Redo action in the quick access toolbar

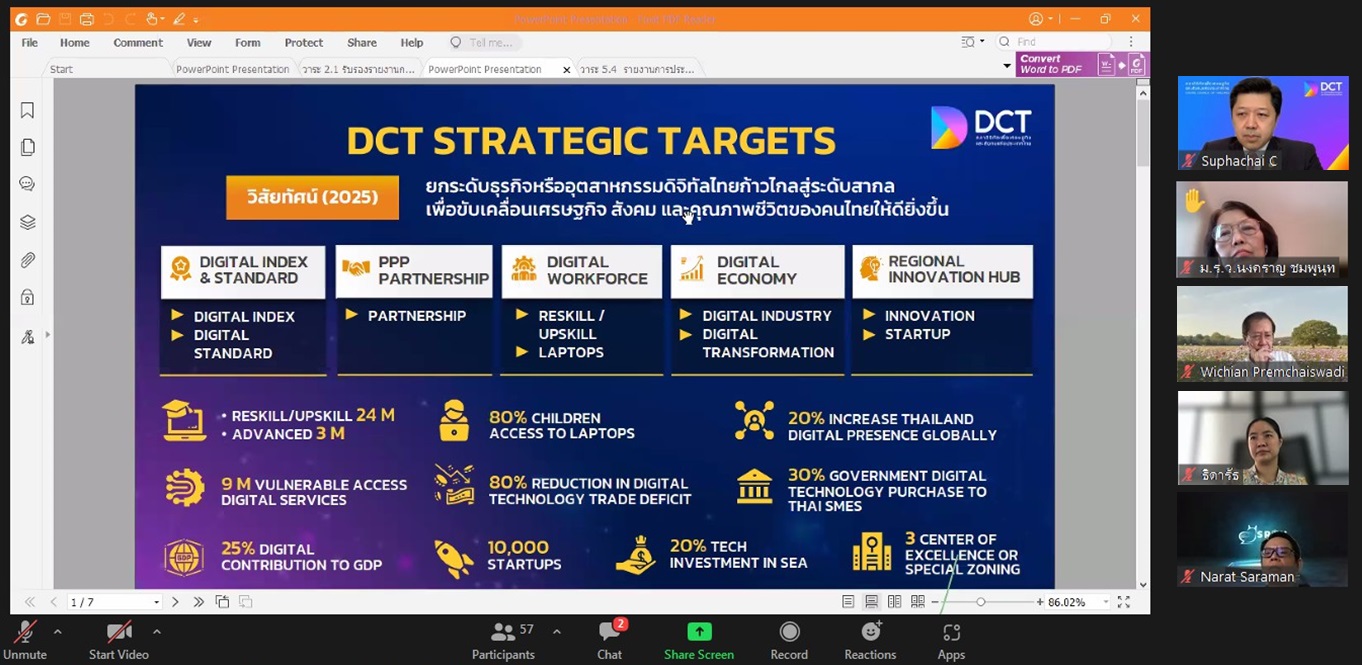click(x=131, y=19)
